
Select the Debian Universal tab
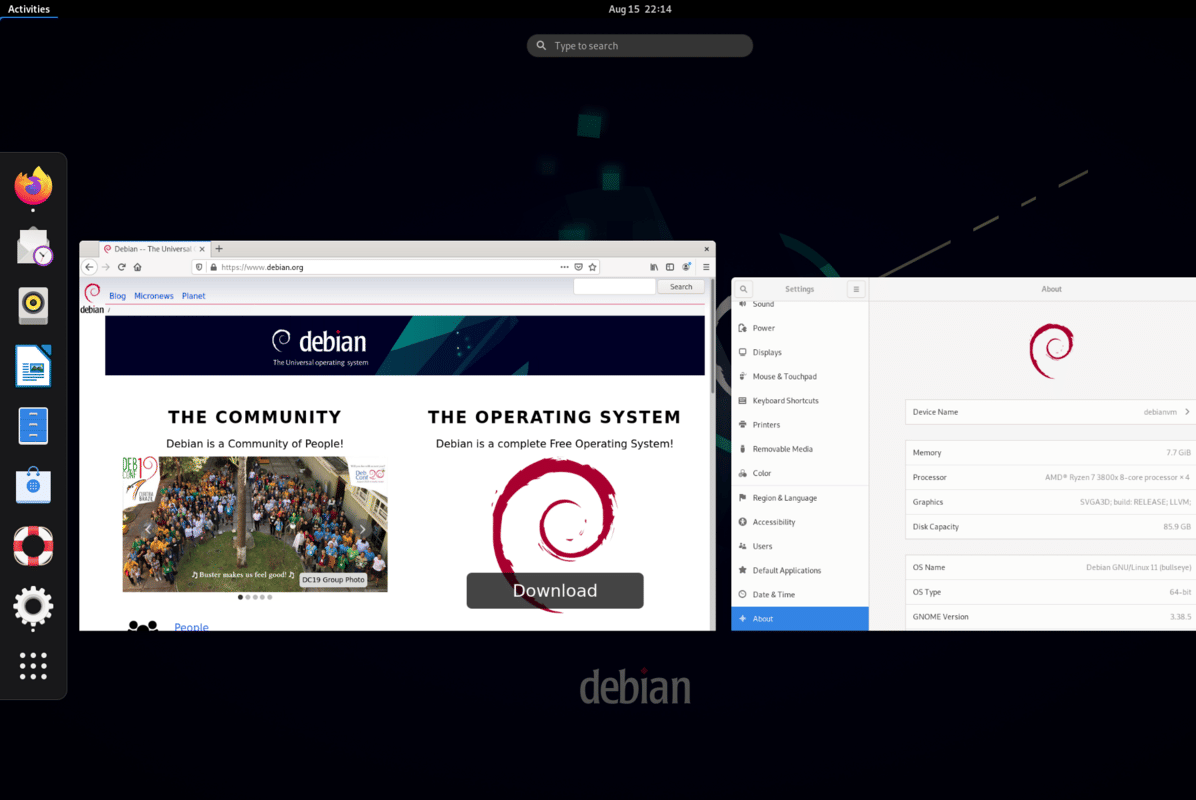pyautogui.click(x=155, y=249)
